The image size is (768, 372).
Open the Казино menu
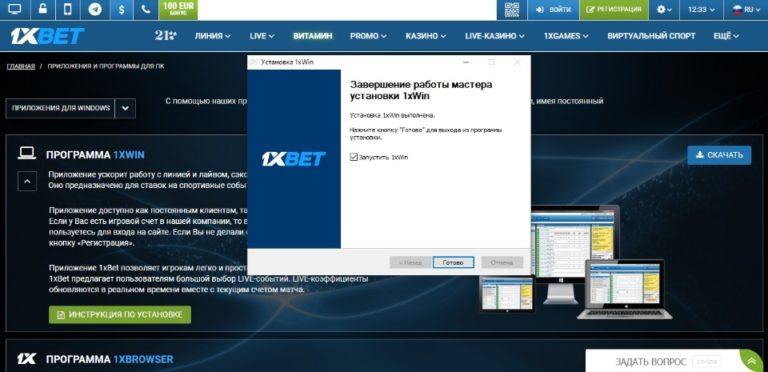(x=426, y=36)
